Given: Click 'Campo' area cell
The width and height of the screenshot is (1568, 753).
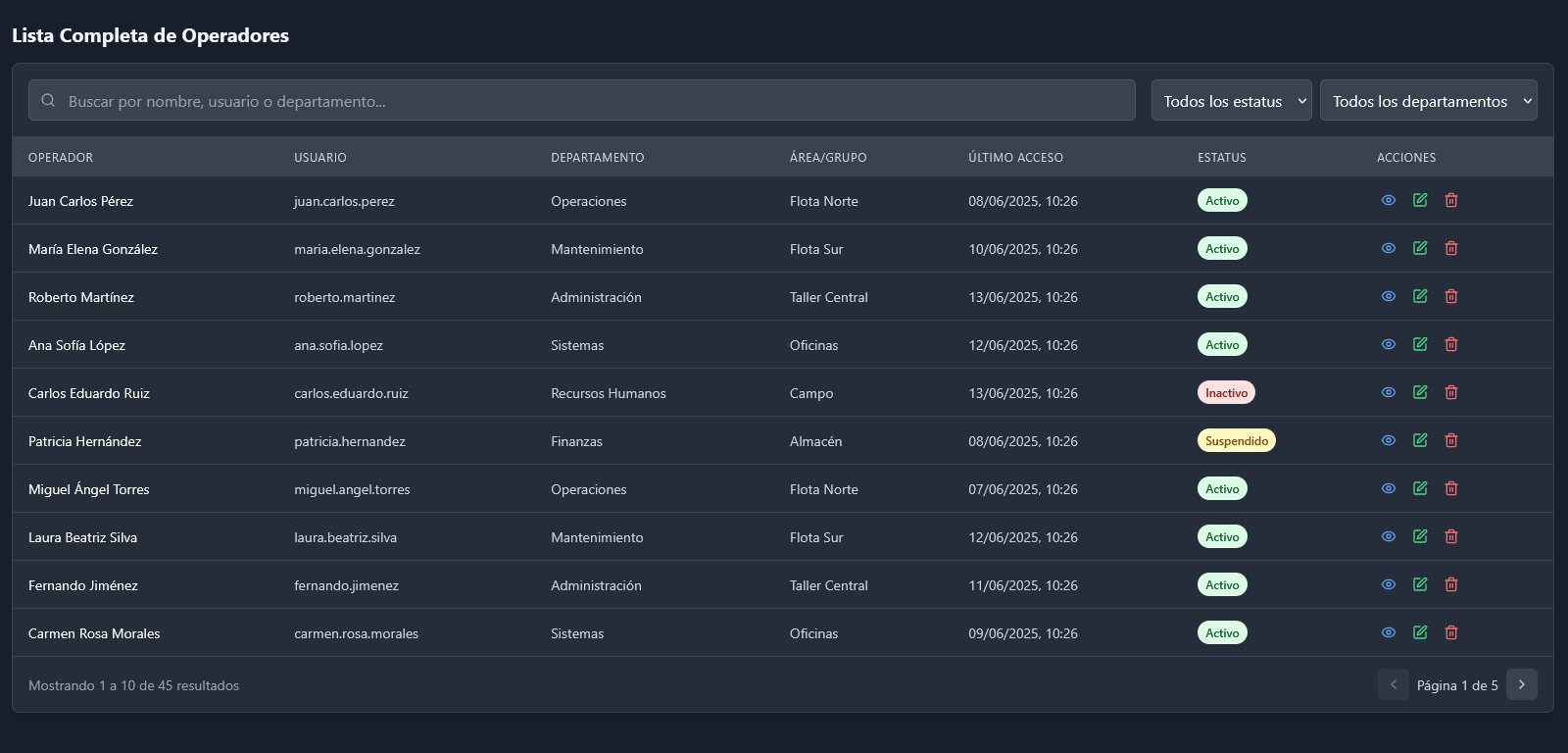Looking at the screenshot, I should (811, 393).
